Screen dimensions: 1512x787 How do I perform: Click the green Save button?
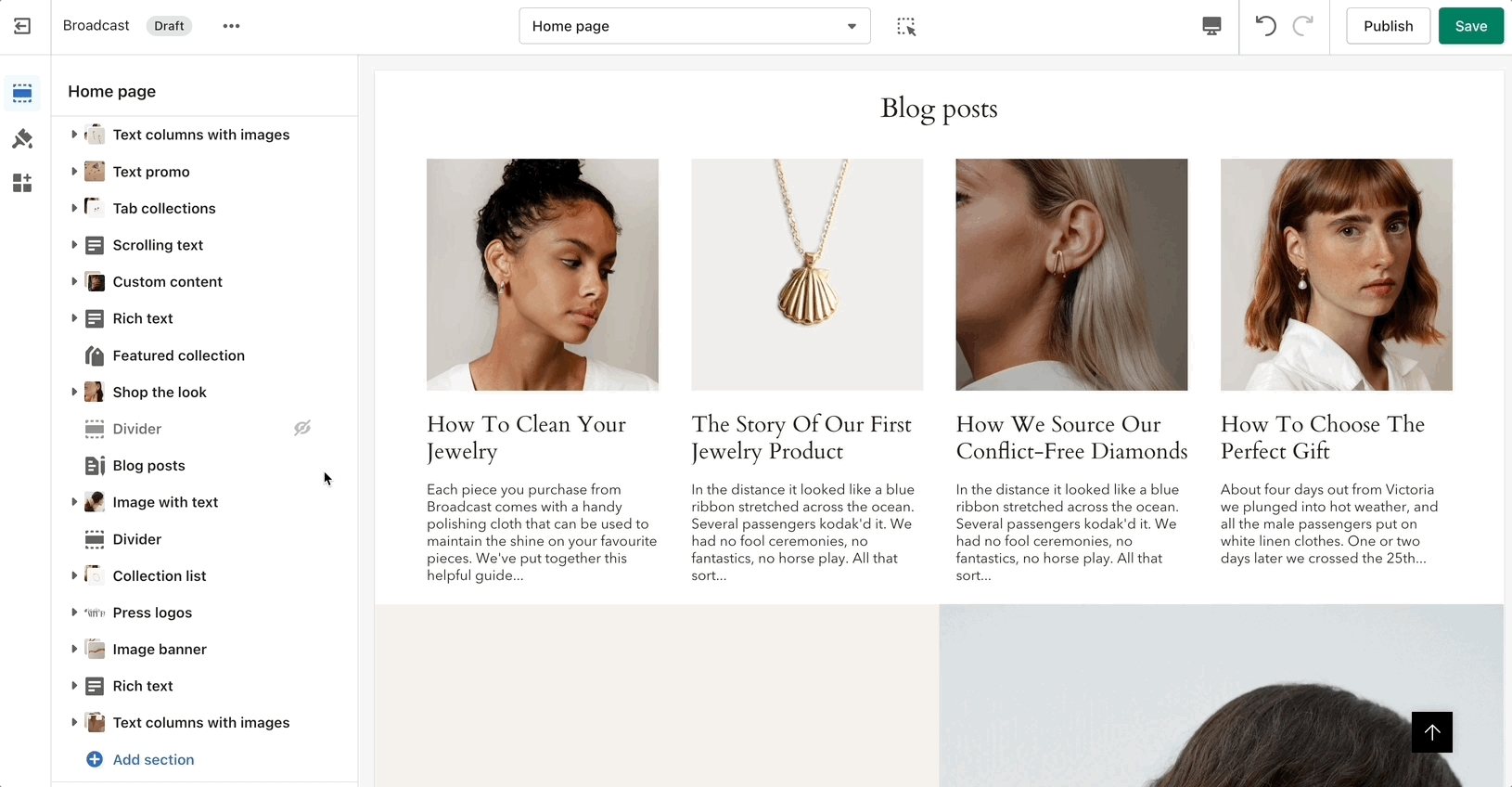pyautogui.click(x=1470, y=26)
